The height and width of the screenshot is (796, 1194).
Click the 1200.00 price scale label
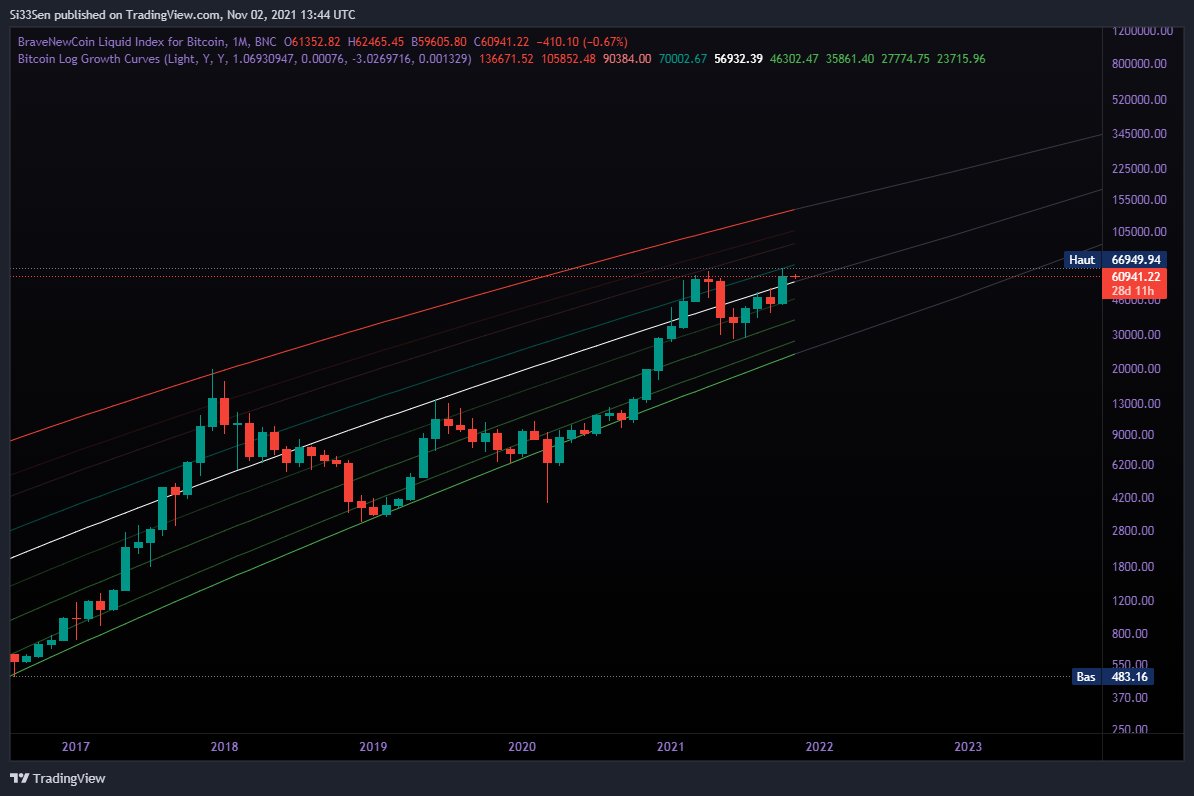(x=1133, y=600)
